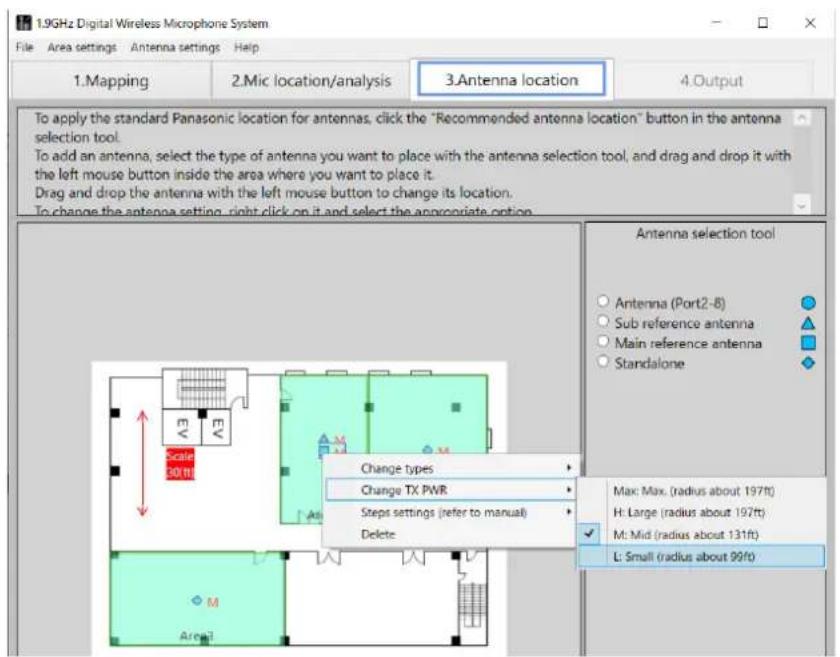The height and width of the screenshot is (657, 840).
Task: Select the Sub reference antenna radio button
Action: click(x=603, y=322)
